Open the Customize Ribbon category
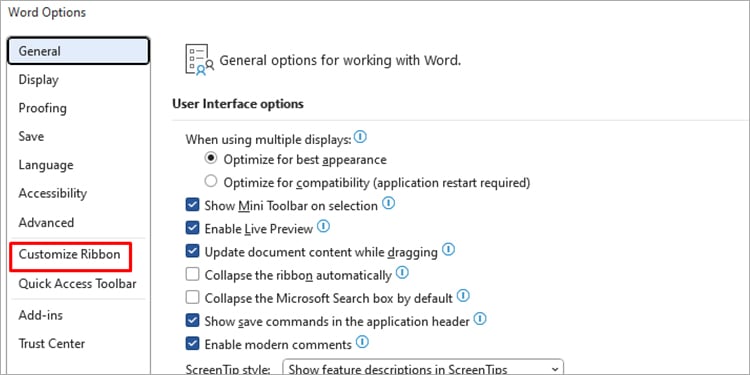Image resolution: width=750 pixels, height=375 pixels. coord(70,254)
